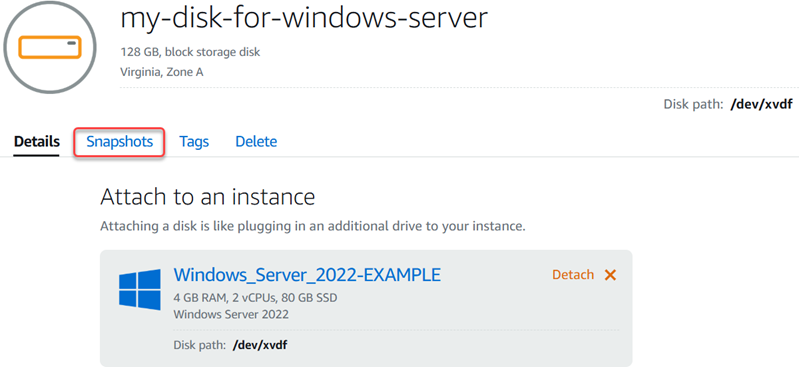Click the my-disk-for-windows-server title
The image size is (799, 367).
[304, 18]
